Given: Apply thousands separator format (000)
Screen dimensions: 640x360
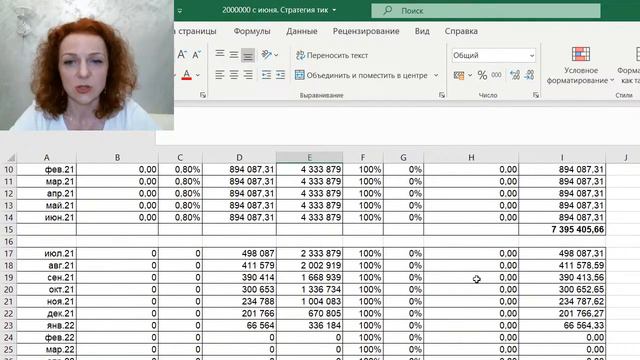Looking at the screenshot, I should pyautogui.click(x=496, y=75).
